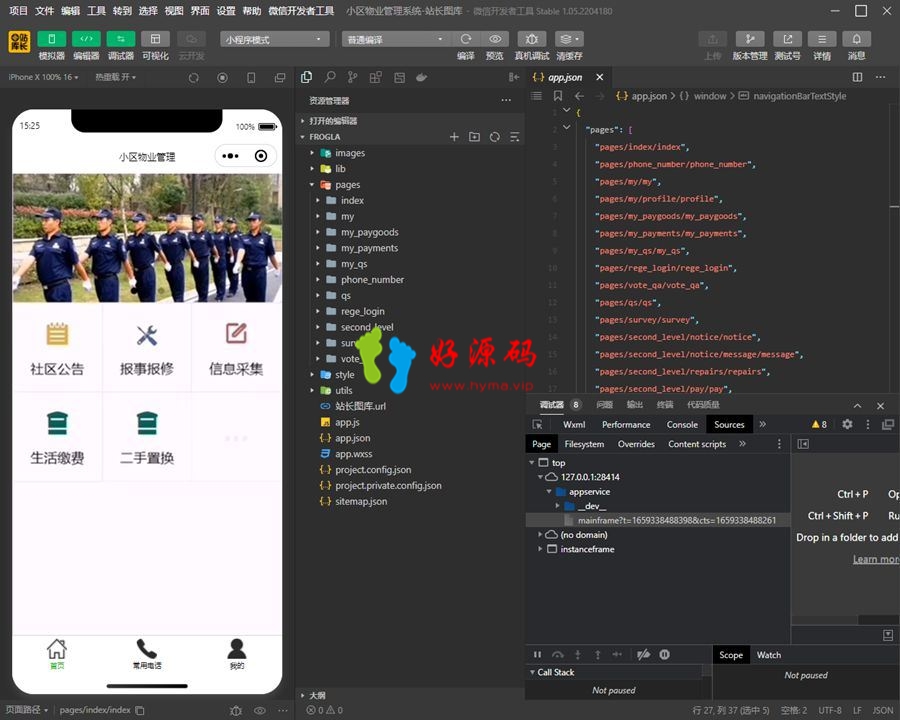Open the 工具 menu
Image resolution: width=900 pixels, height=720 pixels.
(96, 10)
